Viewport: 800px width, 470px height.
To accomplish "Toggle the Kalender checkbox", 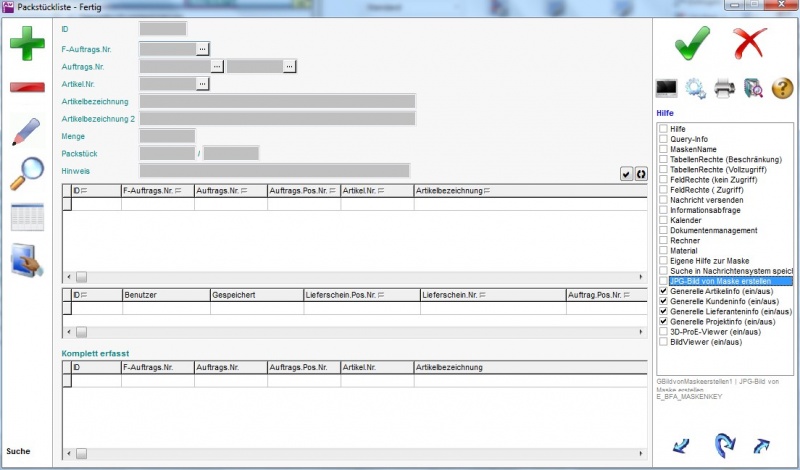I will click(662, 220).
